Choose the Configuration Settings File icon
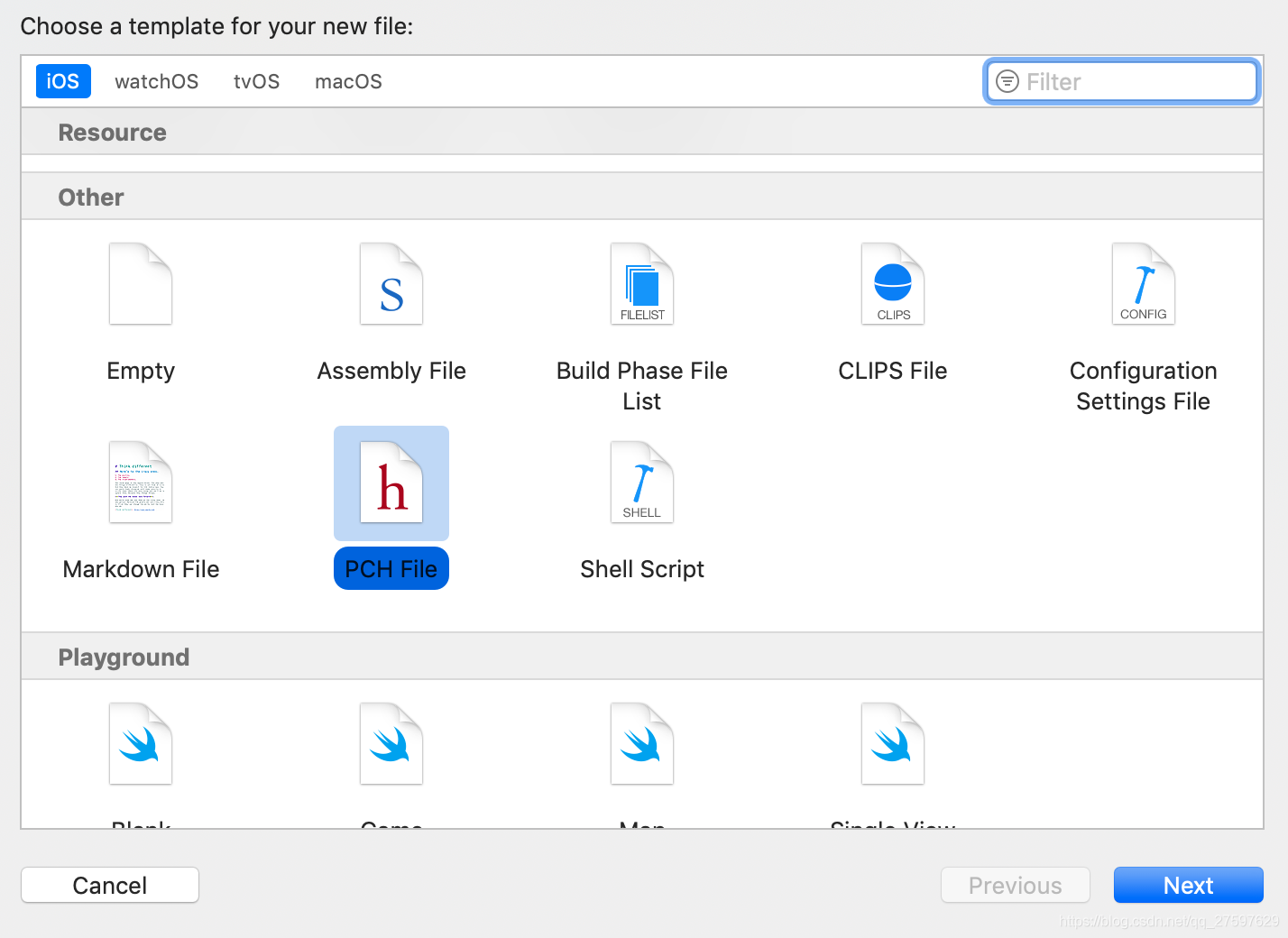This screenshot has height=938, width=1288. click(1144, 283)
